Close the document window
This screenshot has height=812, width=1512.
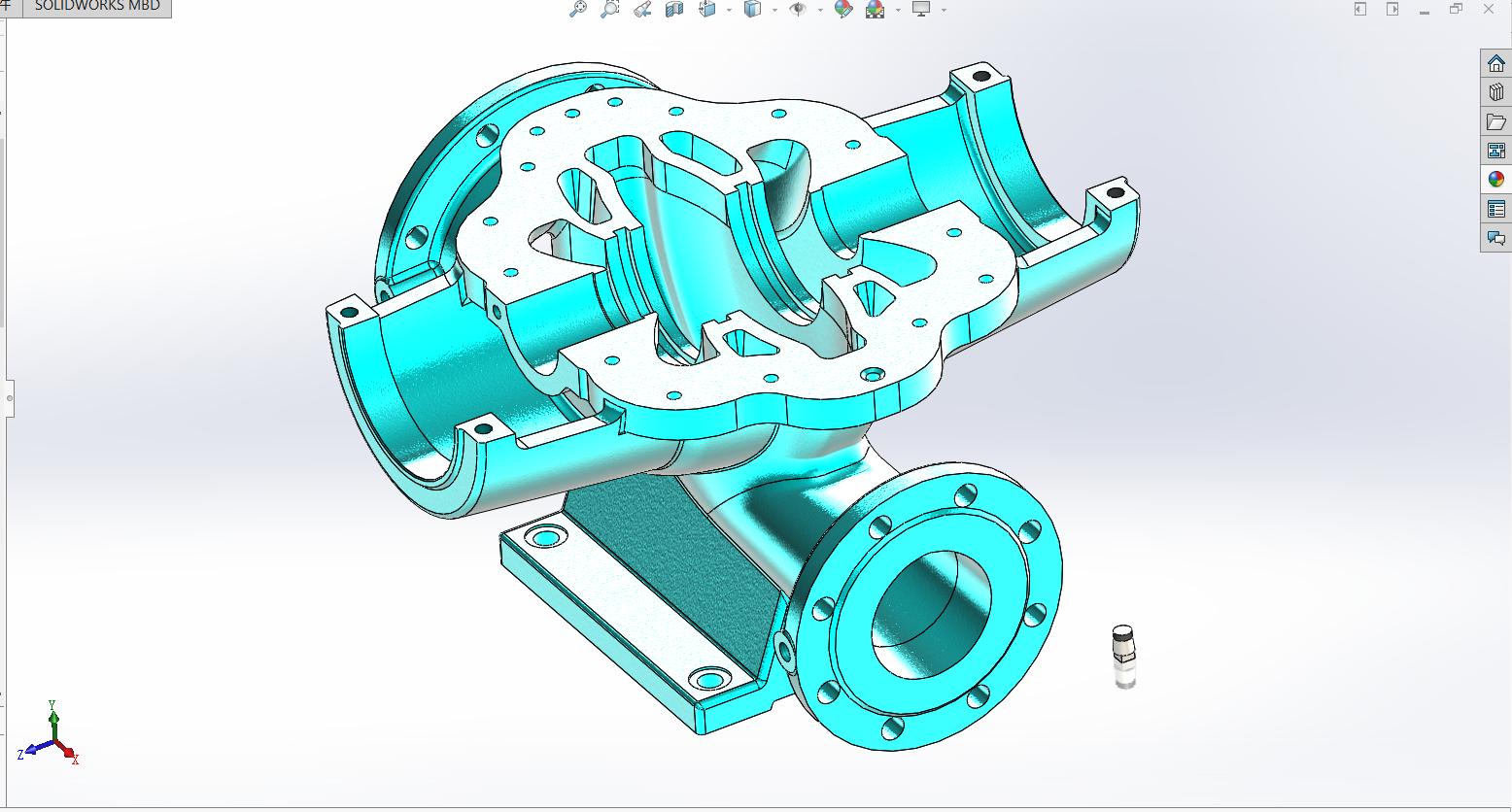point(1488,9)
